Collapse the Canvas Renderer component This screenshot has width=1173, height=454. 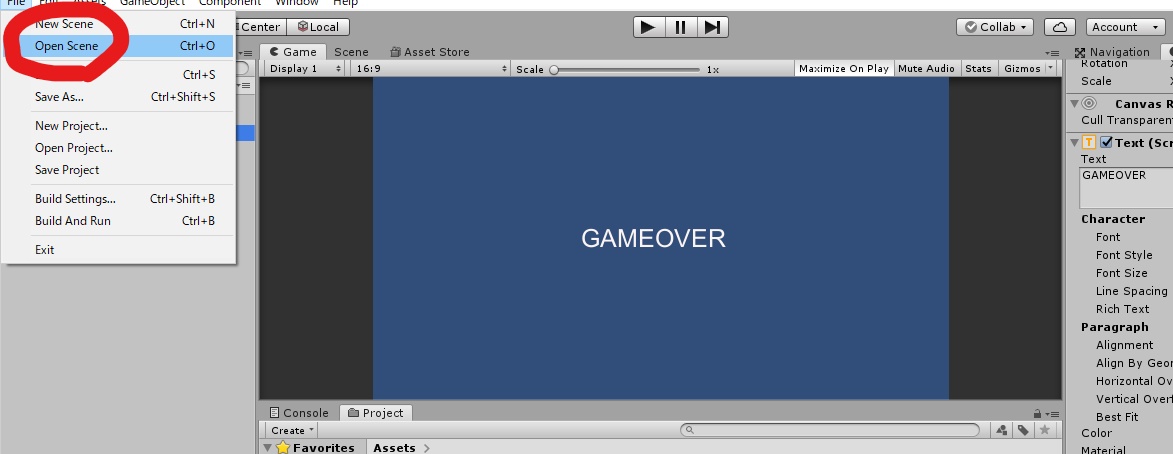(1074, 104)
